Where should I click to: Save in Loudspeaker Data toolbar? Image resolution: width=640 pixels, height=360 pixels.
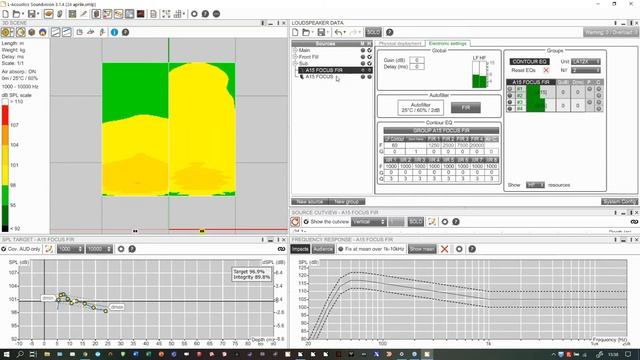click(321, 32)
